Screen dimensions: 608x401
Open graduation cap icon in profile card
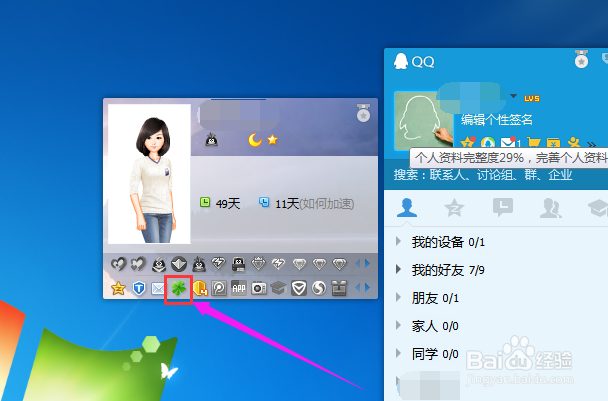278,288
